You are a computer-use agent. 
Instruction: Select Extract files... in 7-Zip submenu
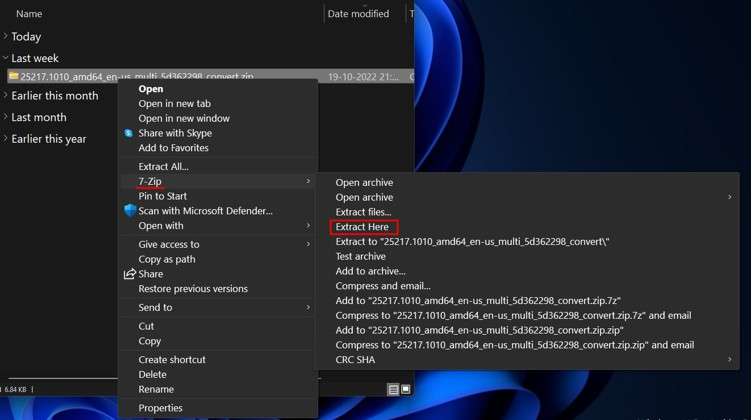pyautogui.click(x=363, y=212)
